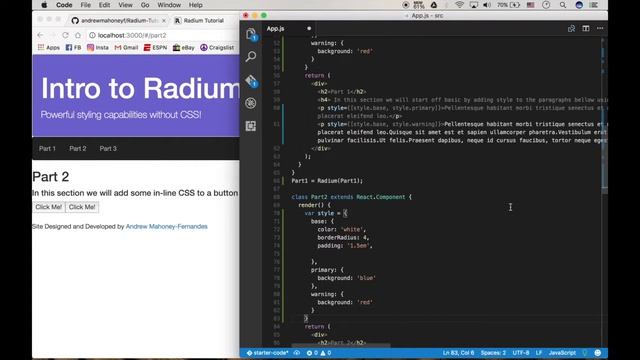Image resolution: width=640 pixels, height=360 pixels.
Task: Click the localhost:3000 address bar
Action: click(x=163, y=35)
